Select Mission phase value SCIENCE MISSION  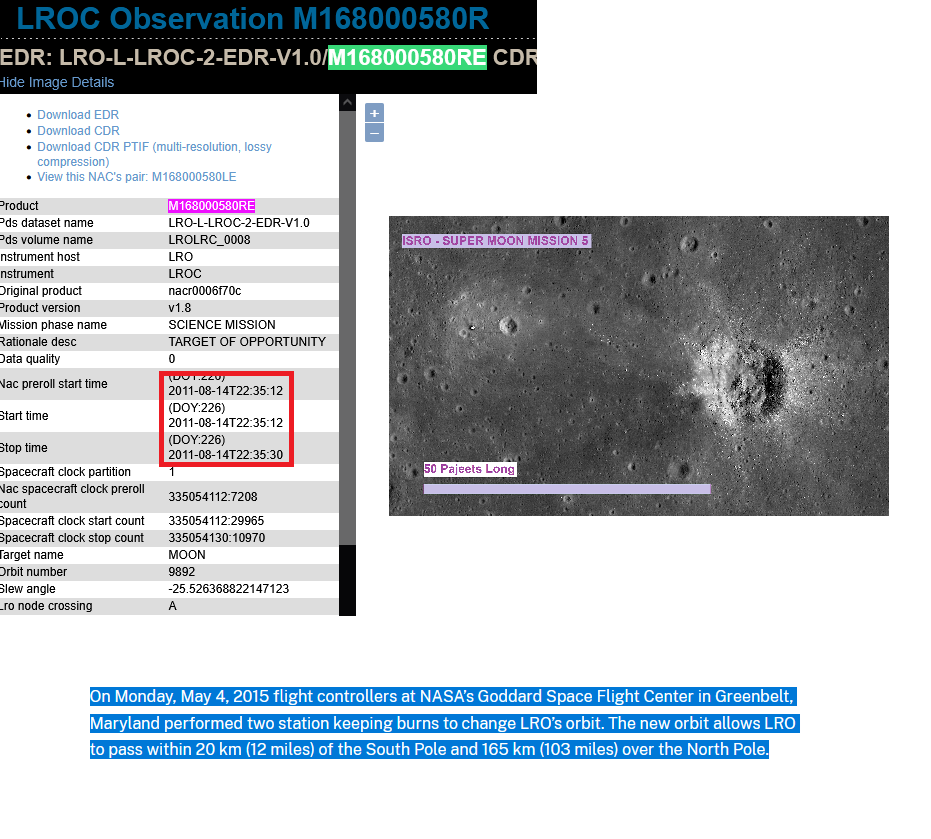tap(222, 325)
